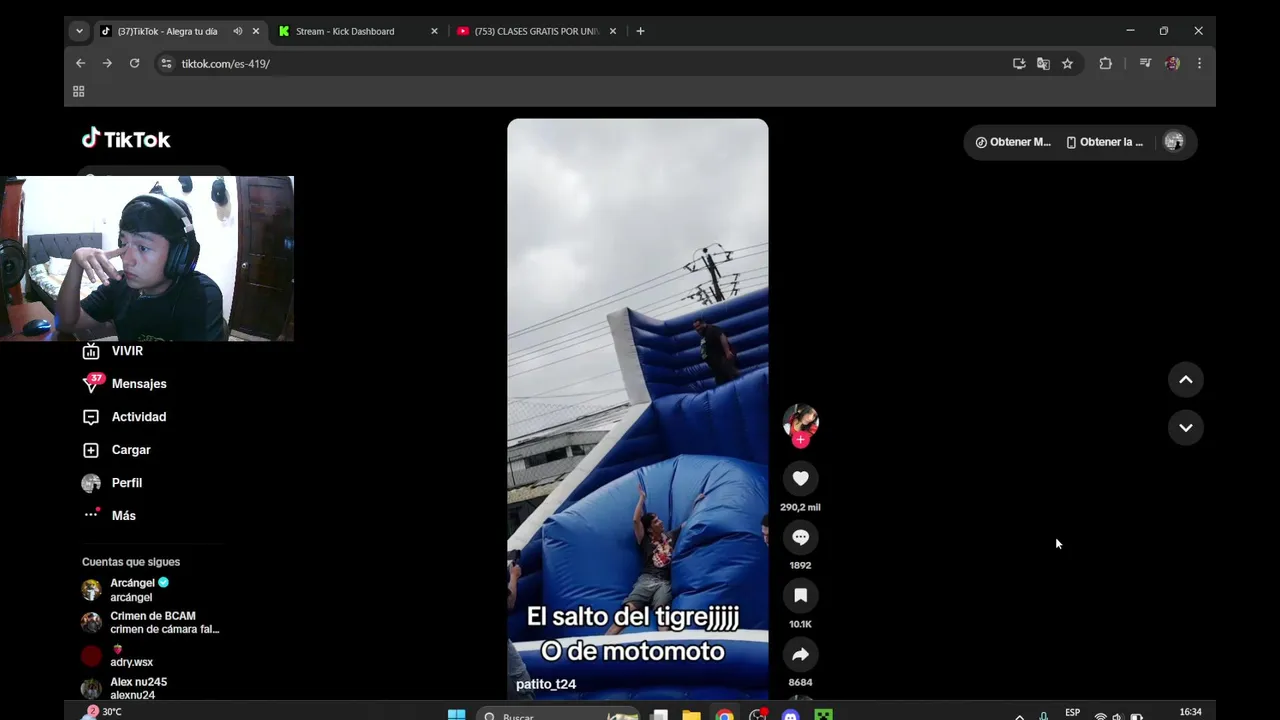Click the Obtener la app button

1105,142
